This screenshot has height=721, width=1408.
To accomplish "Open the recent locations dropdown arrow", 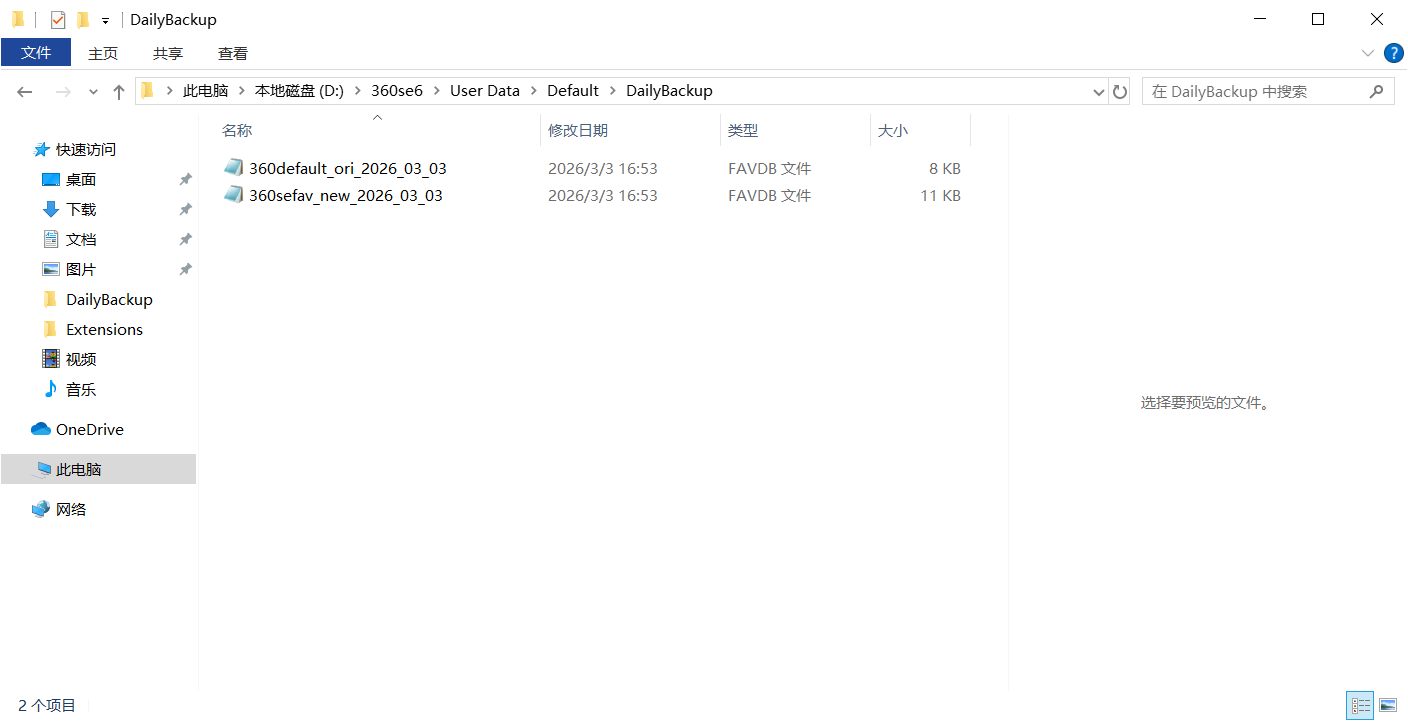I will (x=94, y=92).
